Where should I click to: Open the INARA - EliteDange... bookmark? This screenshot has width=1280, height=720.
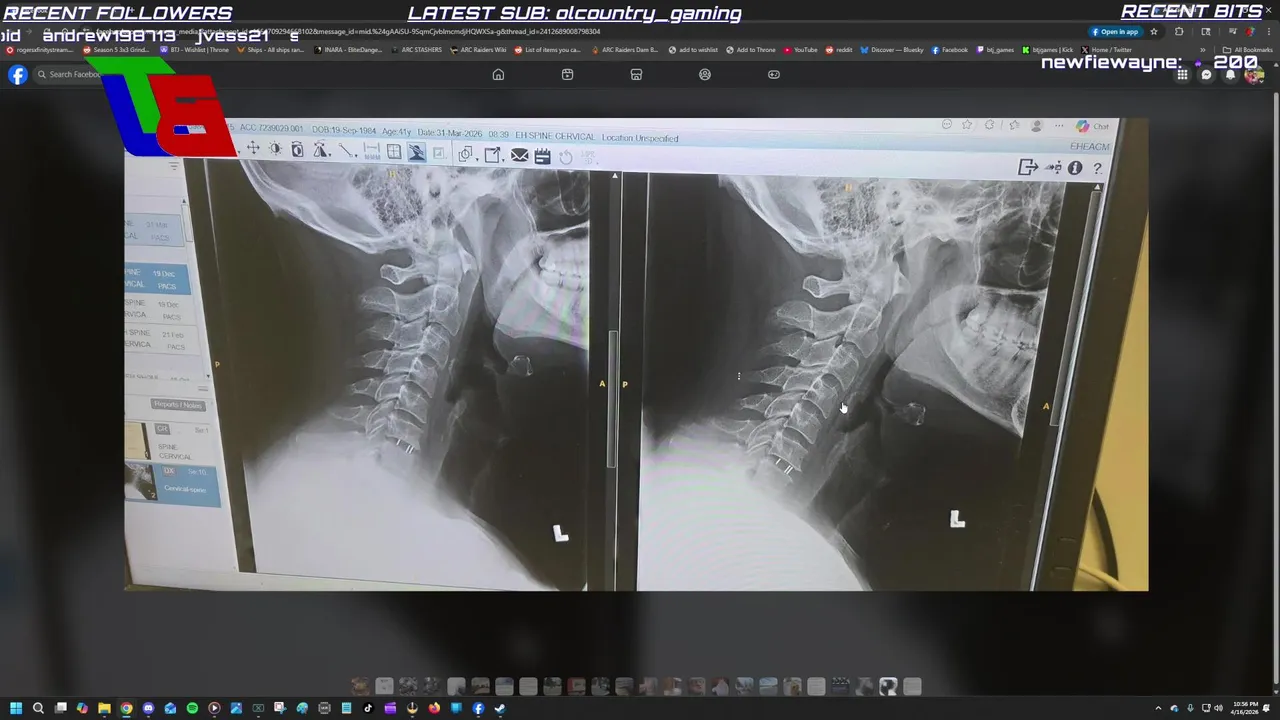pos(349,50)
